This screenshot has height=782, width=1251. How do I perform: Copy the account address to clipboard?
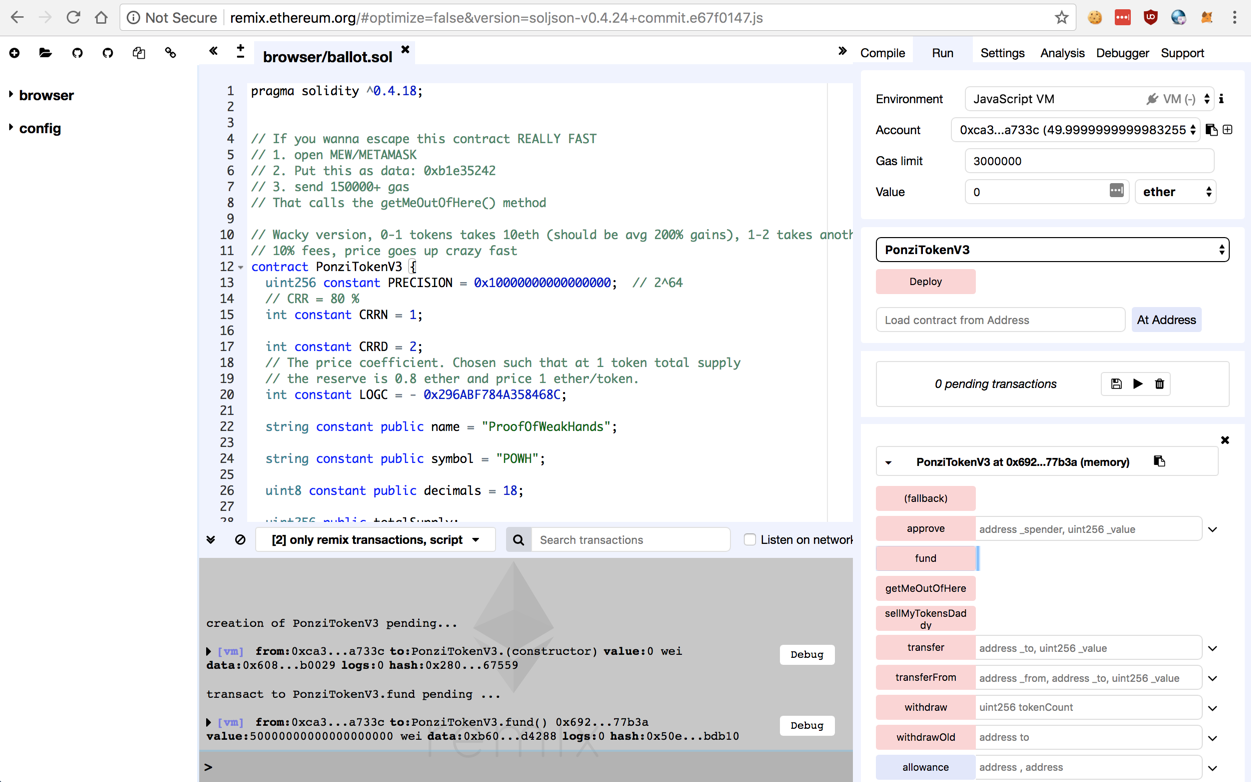click(1211, 130)
